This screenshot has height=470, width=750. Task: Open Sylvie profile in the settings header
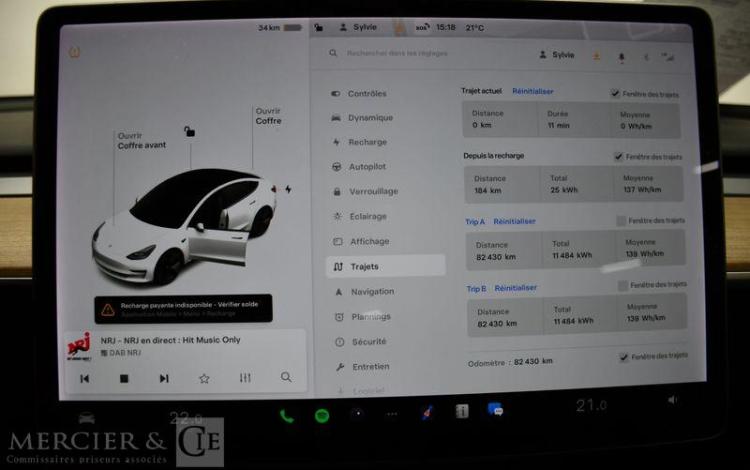[x=557, y=55]
